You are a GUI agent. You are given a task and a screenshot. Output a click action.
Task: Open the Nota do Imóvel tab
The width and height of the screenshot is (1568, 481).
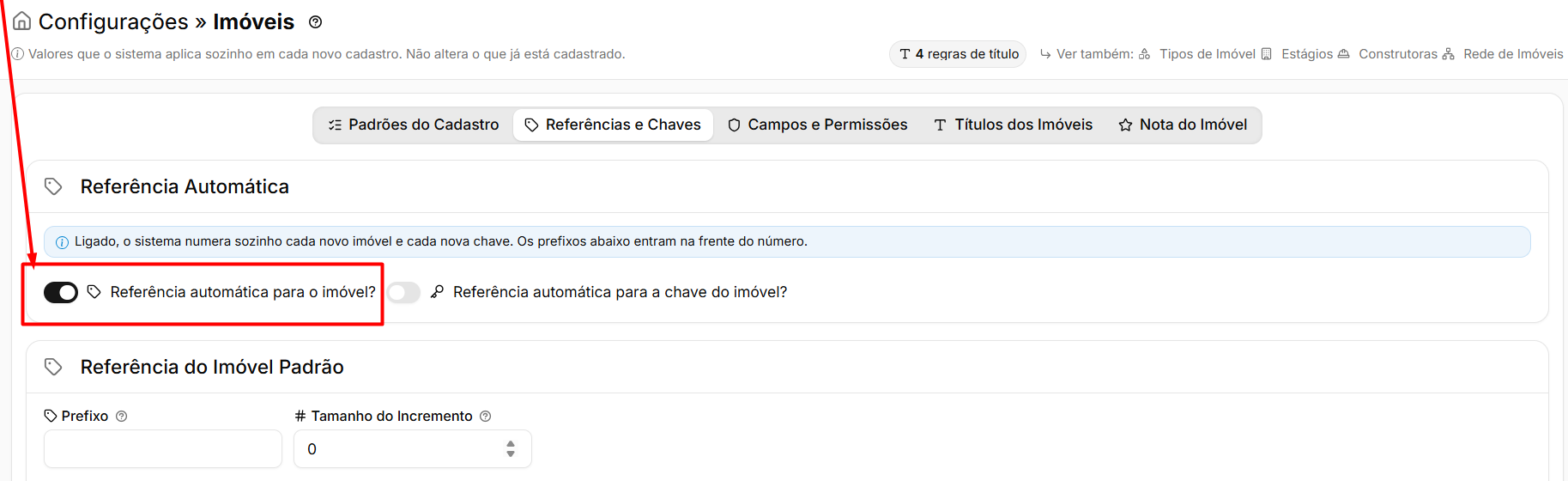(1184, 125)
